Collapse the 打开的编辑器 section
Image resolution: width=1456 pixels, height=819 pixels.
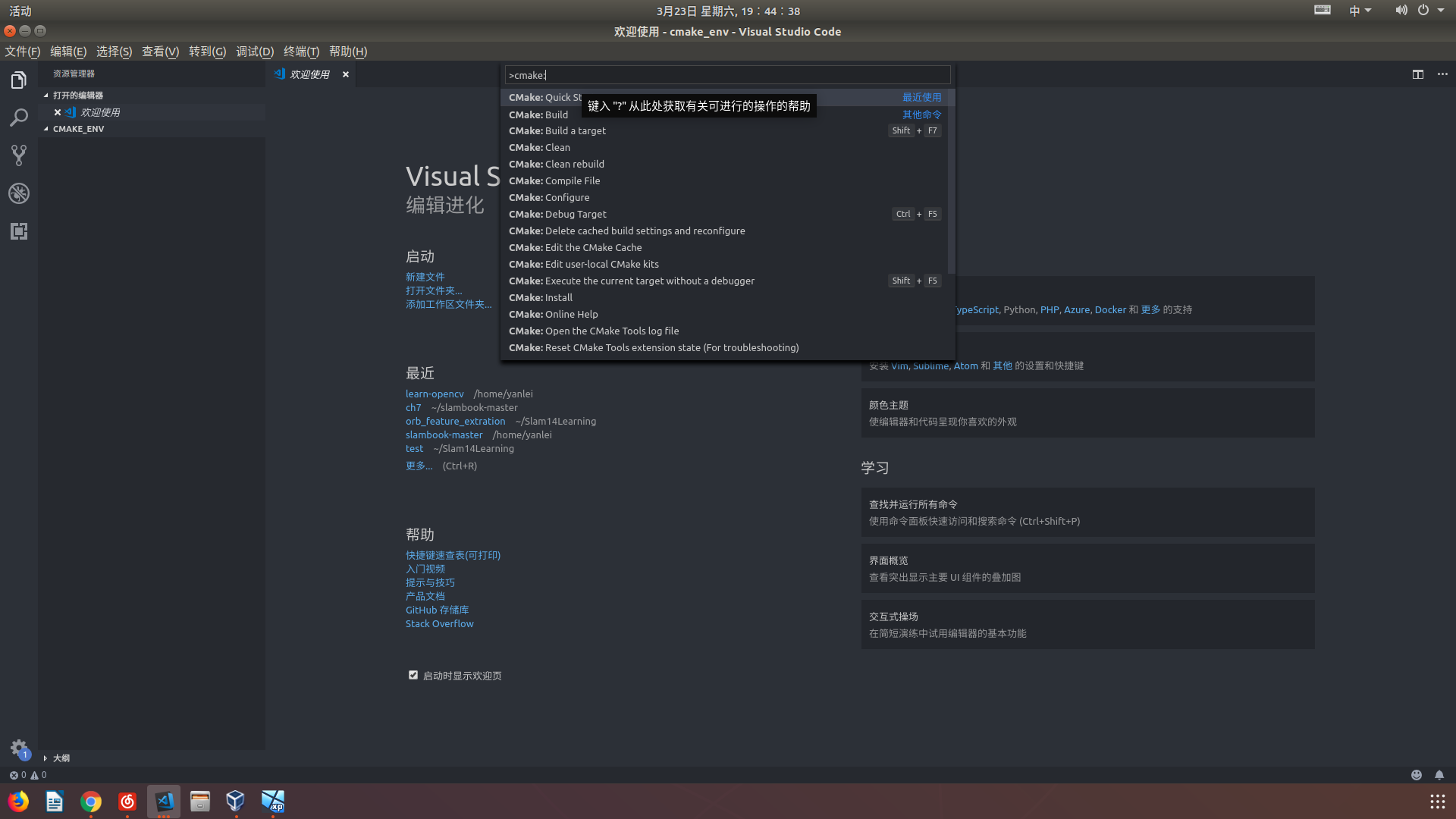(152, 96)
